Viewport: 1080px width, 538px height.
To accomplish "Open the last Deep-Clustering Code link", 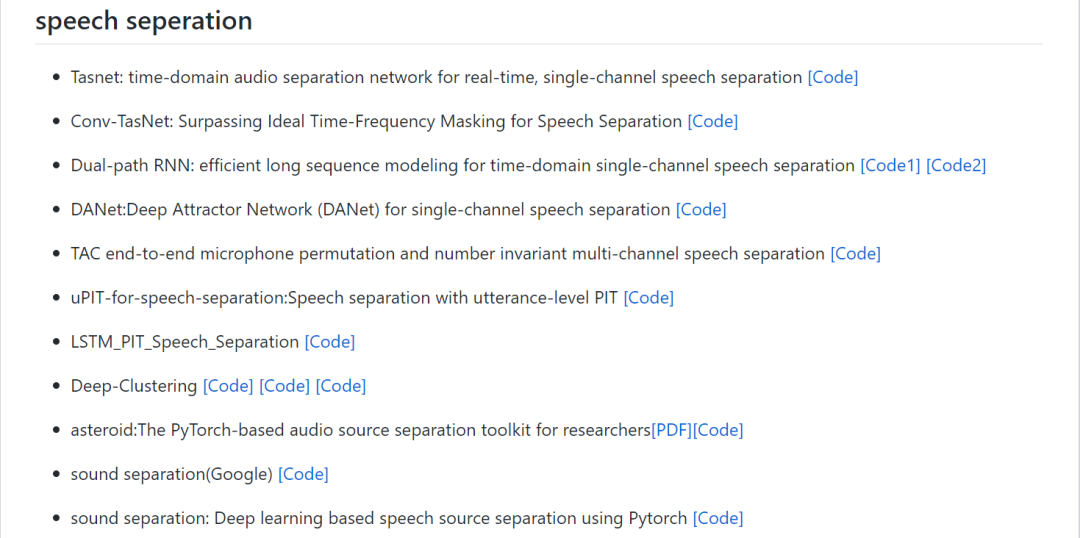I will click(x=341, y=385).
